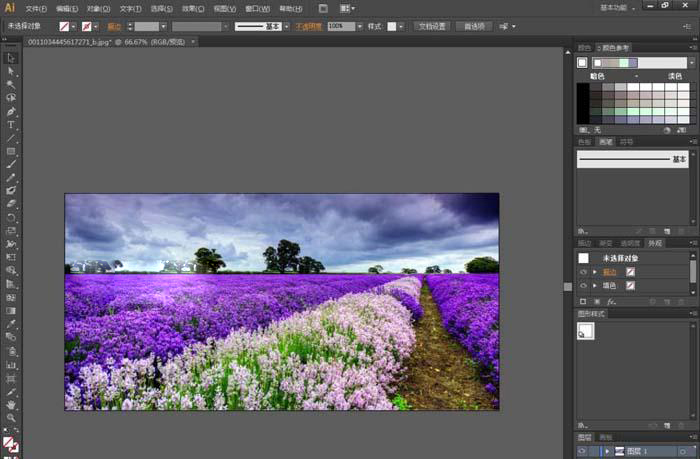Select the Selection tool in toolbox
This screenshot has height=459, width=700.
(11, 58)
